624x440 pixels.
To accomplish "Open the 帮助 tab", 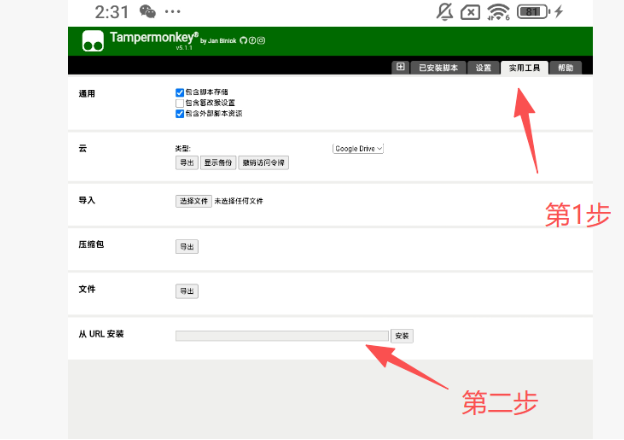I will click(x=565, y=68).
